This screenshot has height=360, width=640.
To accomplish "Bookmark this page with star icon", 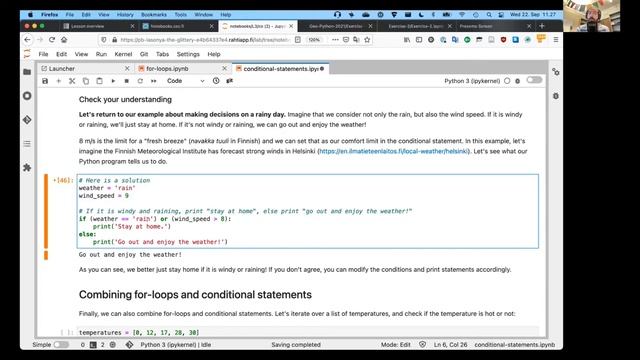I will coord(367,40).
